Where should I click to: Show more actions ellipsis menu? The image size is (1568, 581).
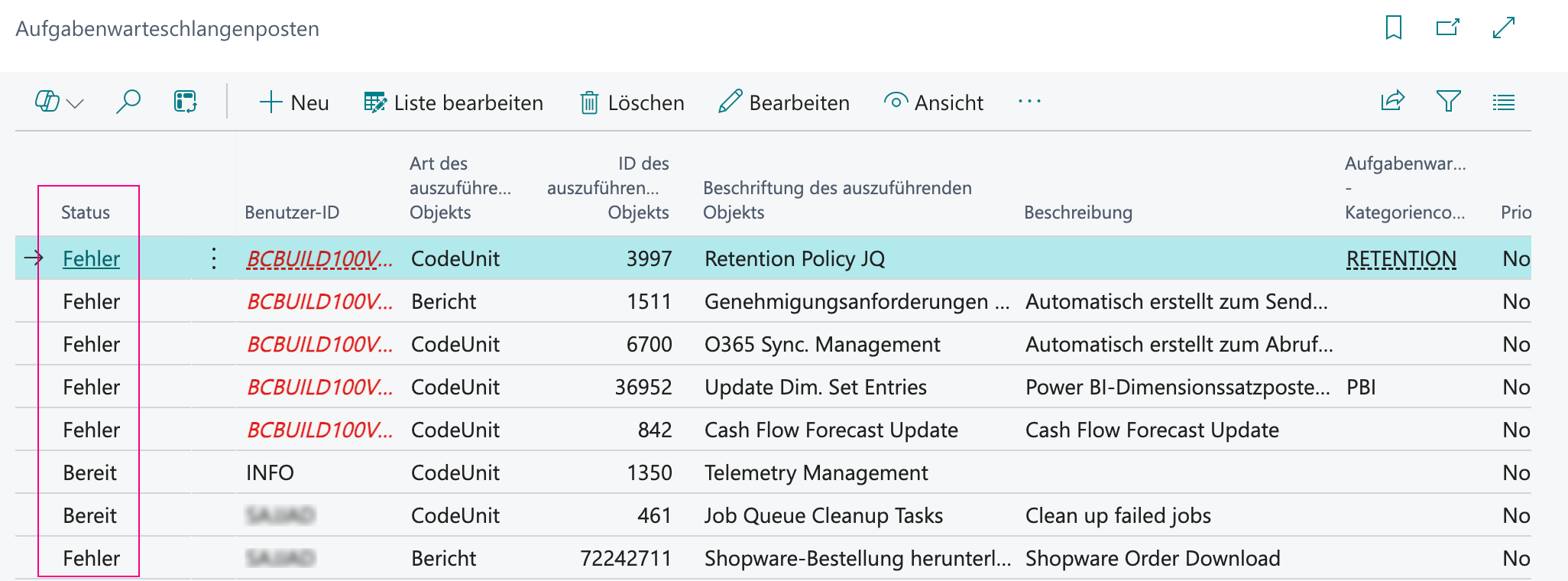1029,102
